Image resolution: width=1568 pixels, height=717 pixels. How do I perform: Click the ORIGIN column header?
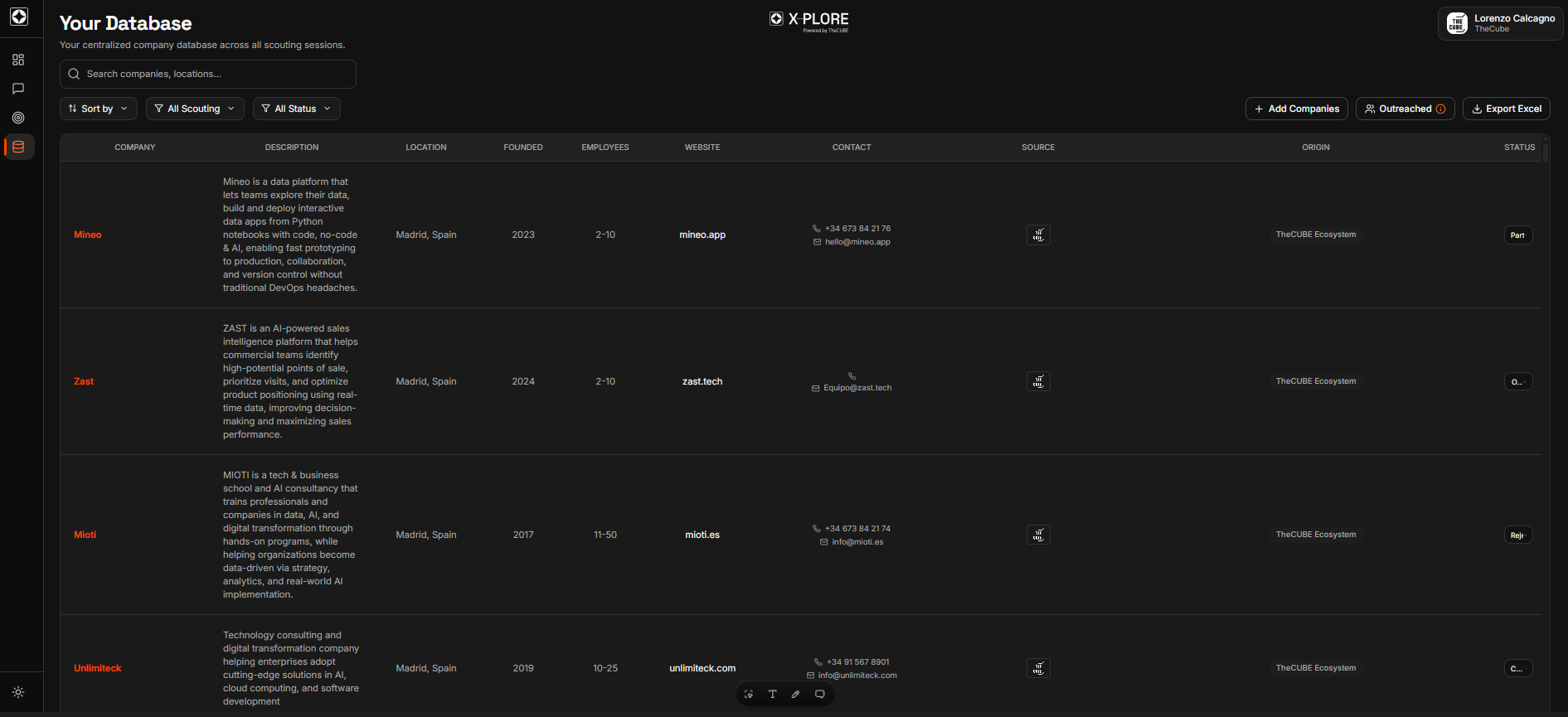click(x=1316, y=148)
